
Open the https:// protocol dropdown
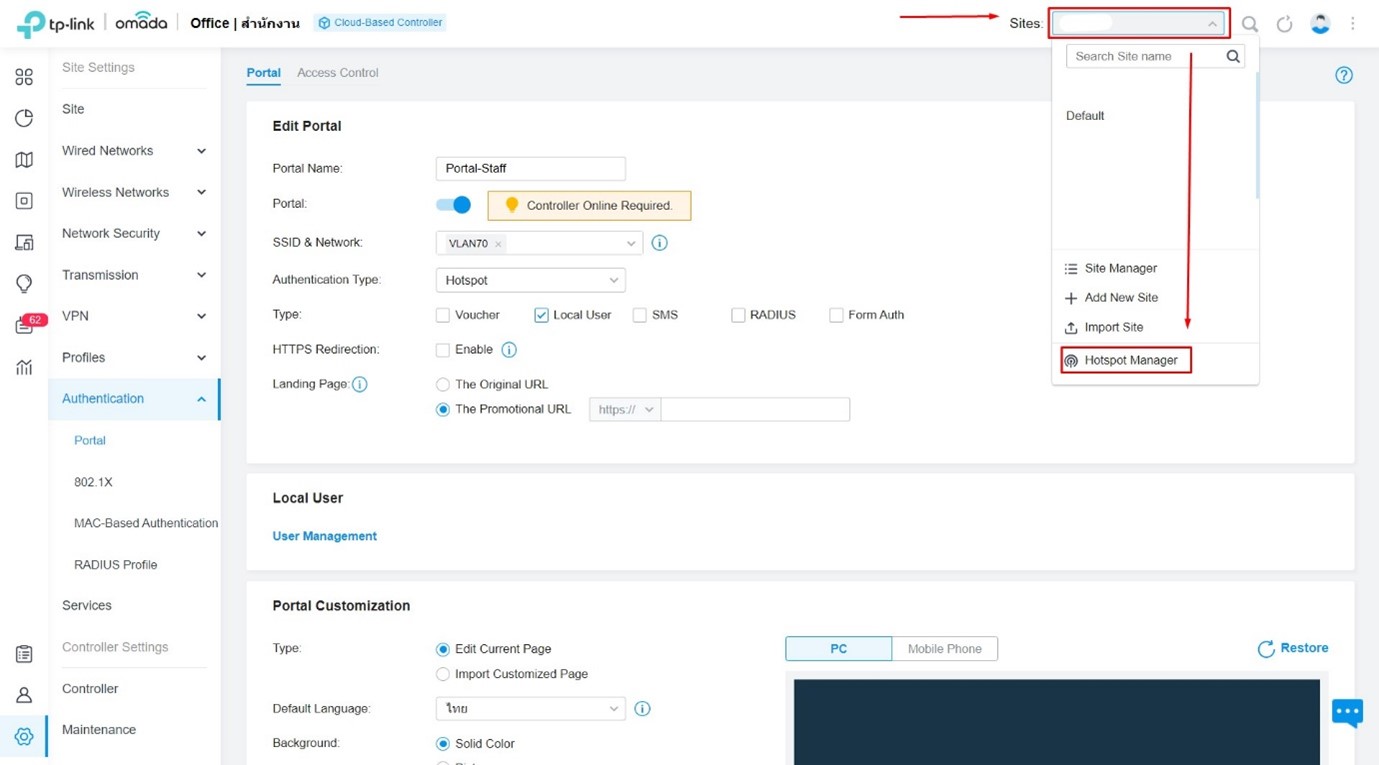[625, 410]
